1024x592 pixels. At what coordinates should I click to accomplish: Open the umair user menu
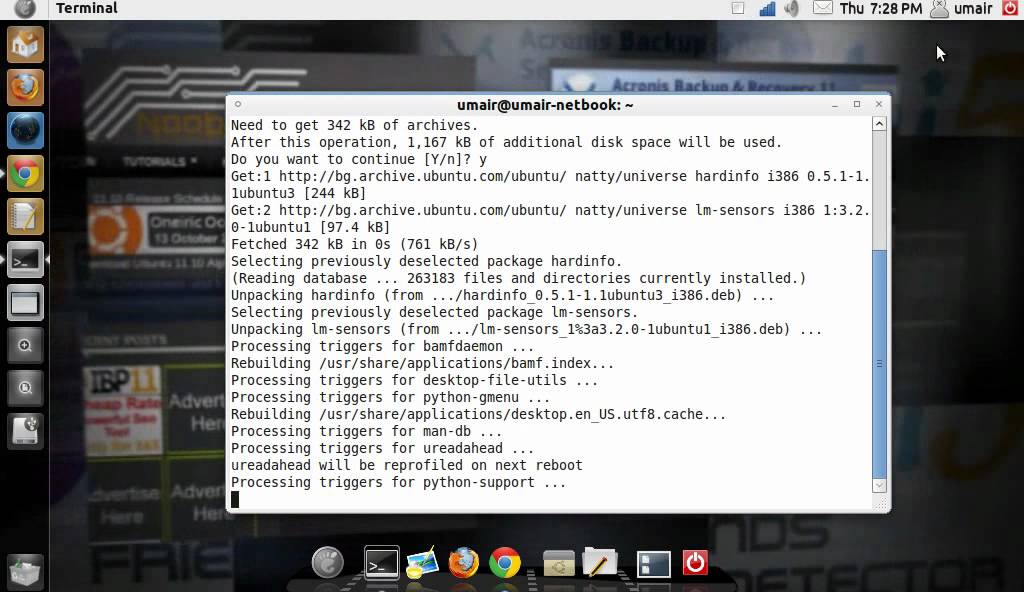pos(961,8)
